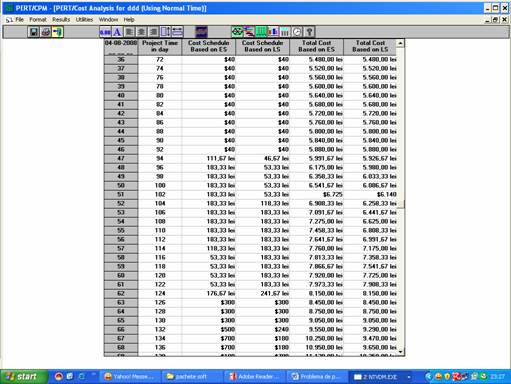This screenshot has width=511, height=384.
Task: Click the Windows start button
Action: click(22, 377)
